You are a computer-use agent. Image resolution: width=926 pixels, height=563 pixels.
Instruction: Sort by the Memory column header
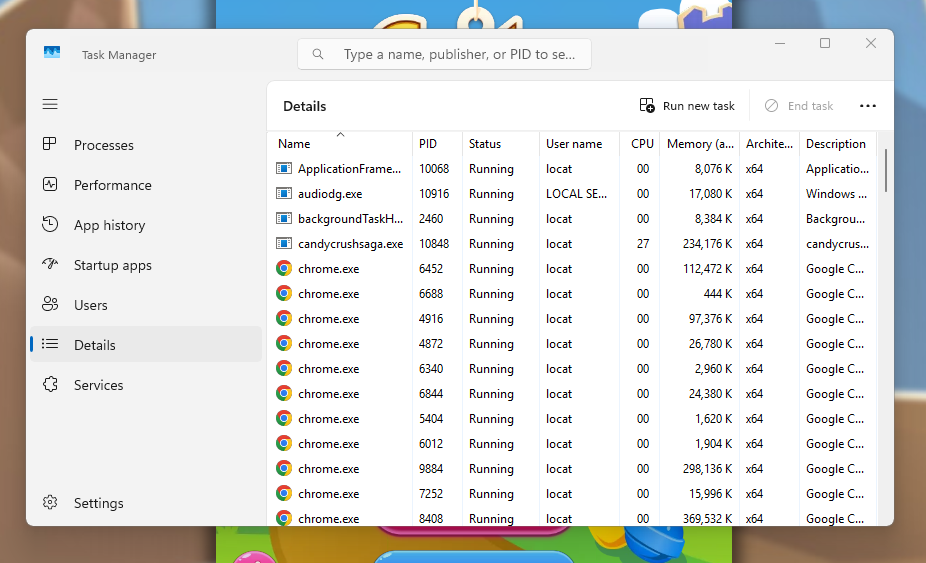point(700,144)
